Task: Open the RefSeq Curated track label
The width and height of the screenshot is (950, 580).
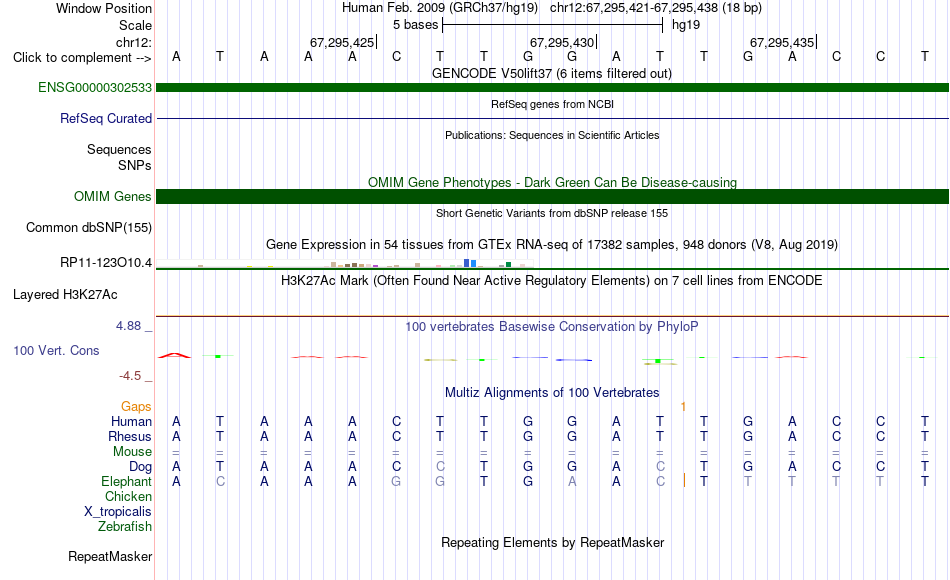Action: 105,119
